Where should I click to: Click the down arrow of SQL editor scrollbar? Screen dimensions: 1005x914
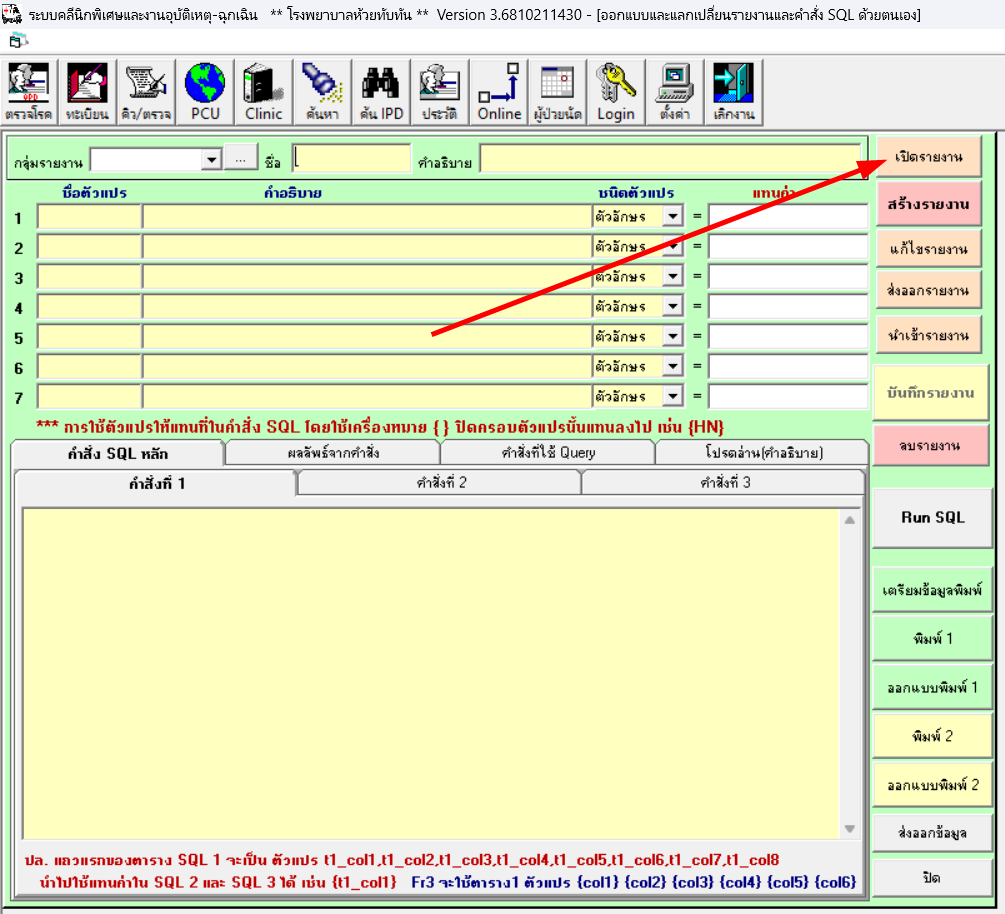(x=850, y=829)
